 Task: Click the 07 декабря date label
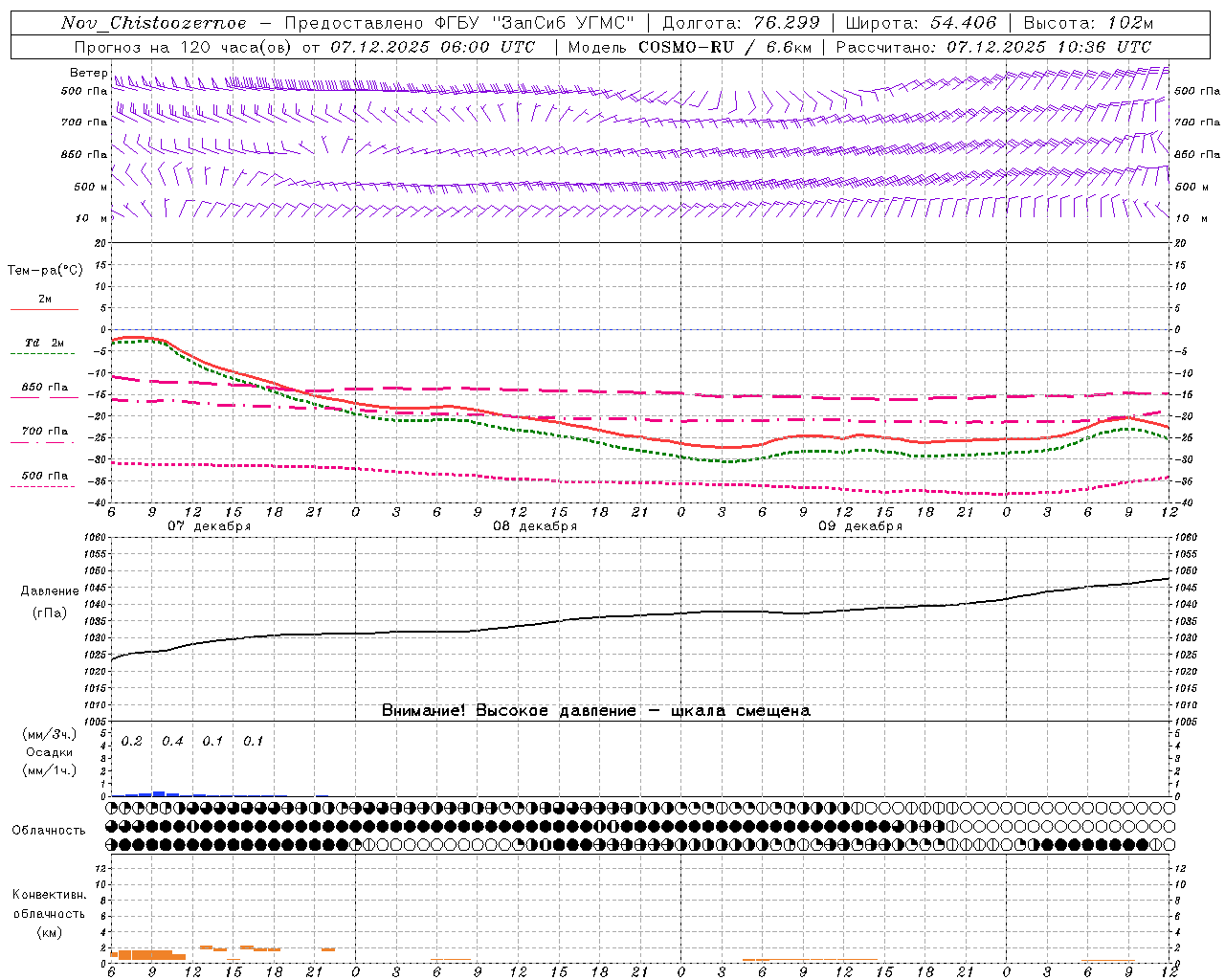[x=210, y=526]
